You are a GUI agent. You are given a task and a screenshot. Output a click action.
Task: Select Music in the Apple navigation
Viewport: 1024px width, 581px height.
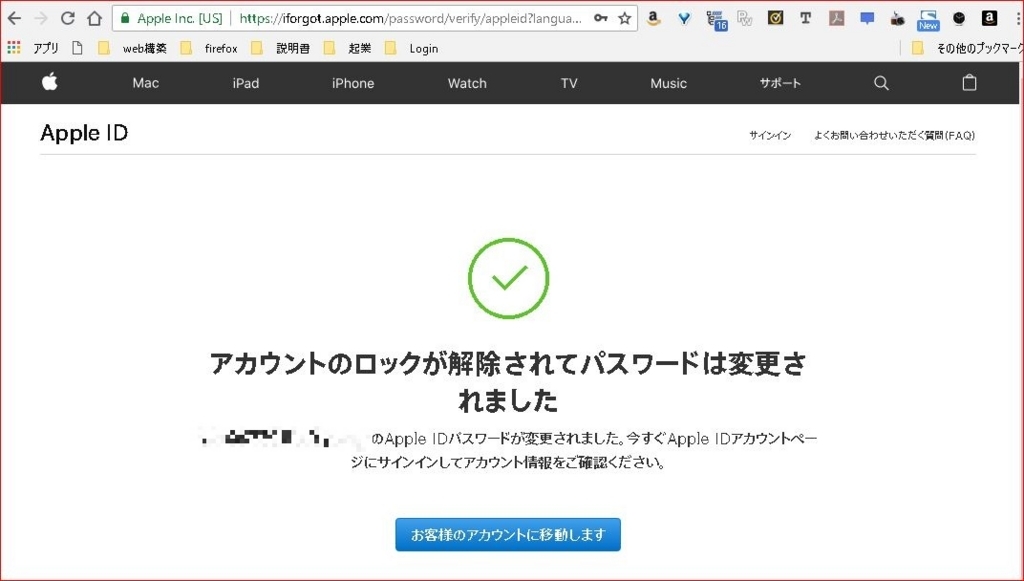[x=668, y=83]
